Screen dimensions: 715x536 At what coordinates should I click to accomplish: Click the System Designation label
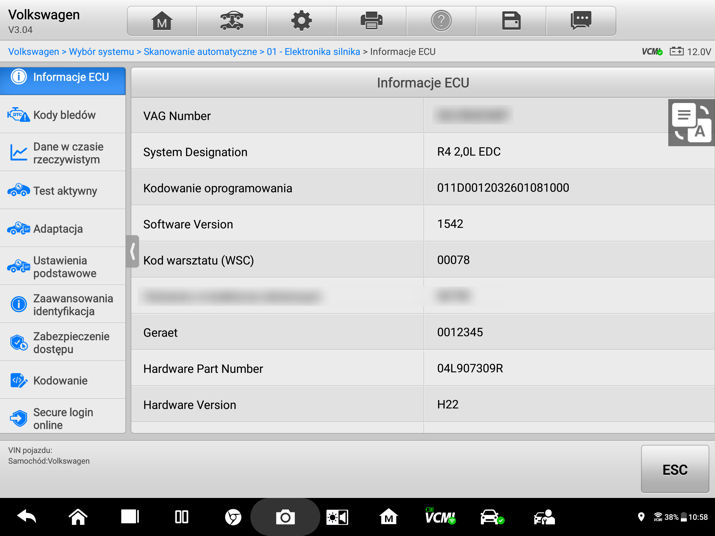tap(195, 152)
